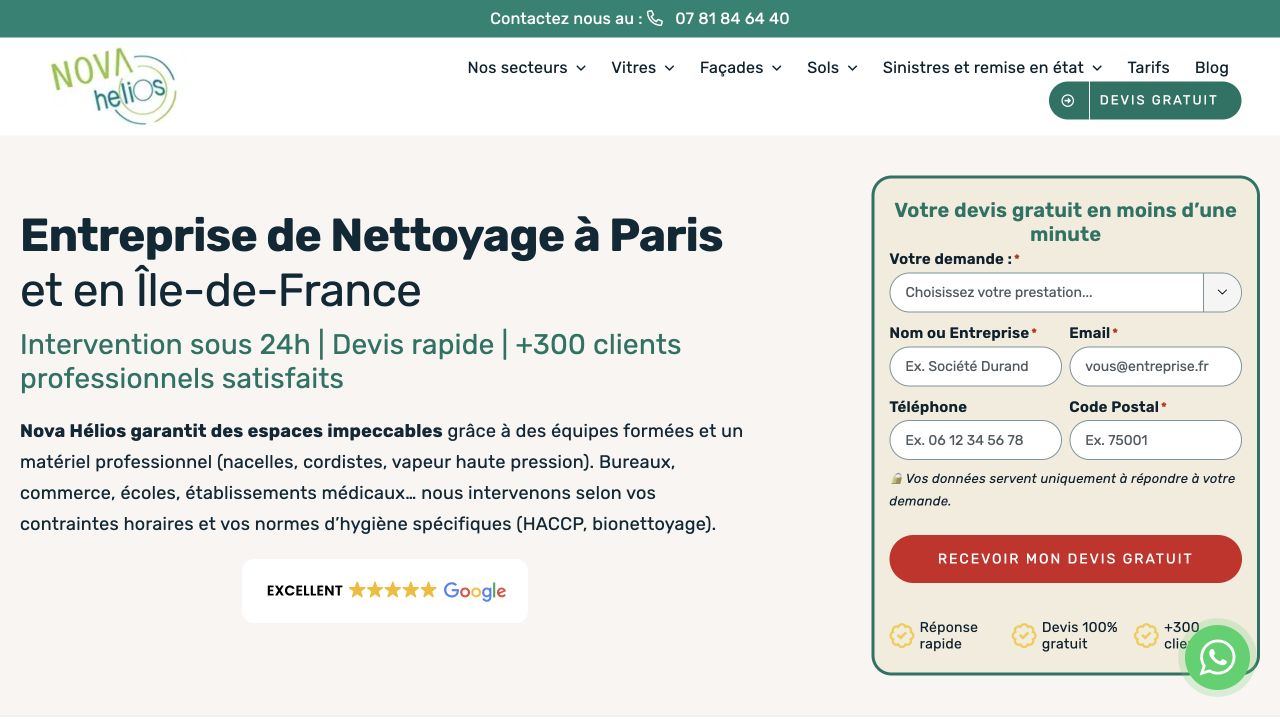Click the Intervention sous 24h subtitle text
The image size is (1280, 720).
pos(350,361)
